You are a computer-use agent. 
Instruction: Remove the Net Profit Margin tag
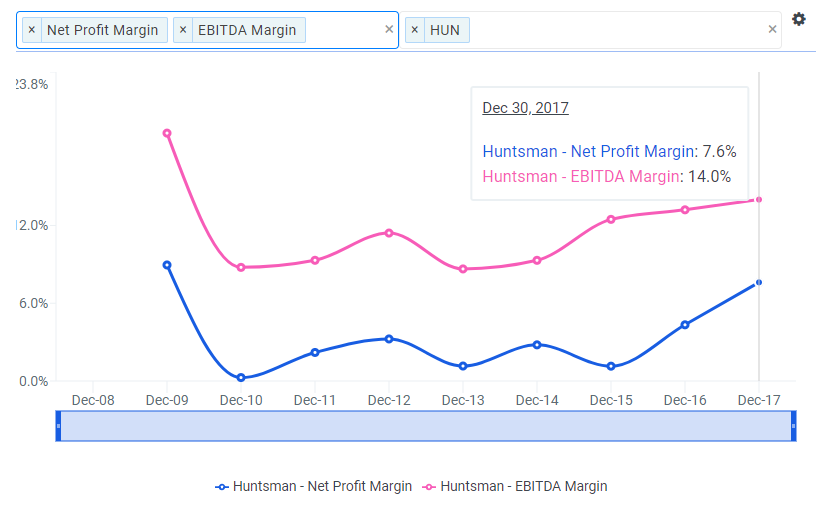(x=32, y=30)
